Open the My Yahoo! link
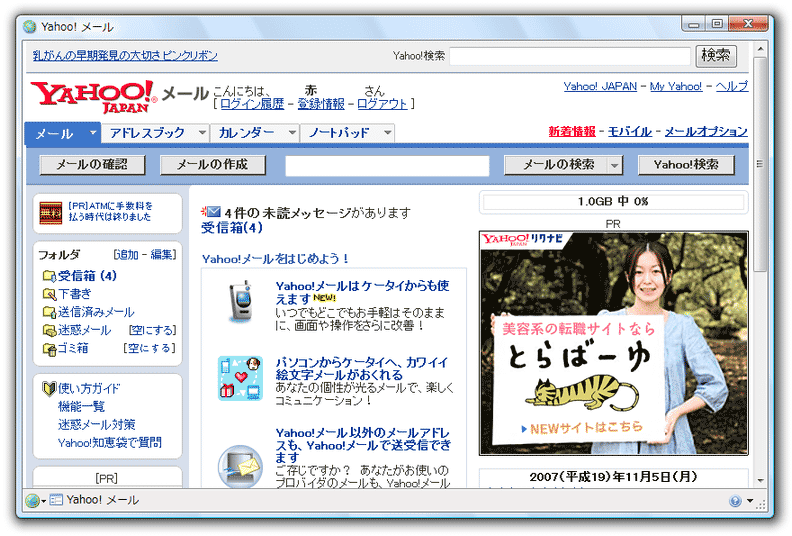The image size is (792, 536). tap(676, 86)
